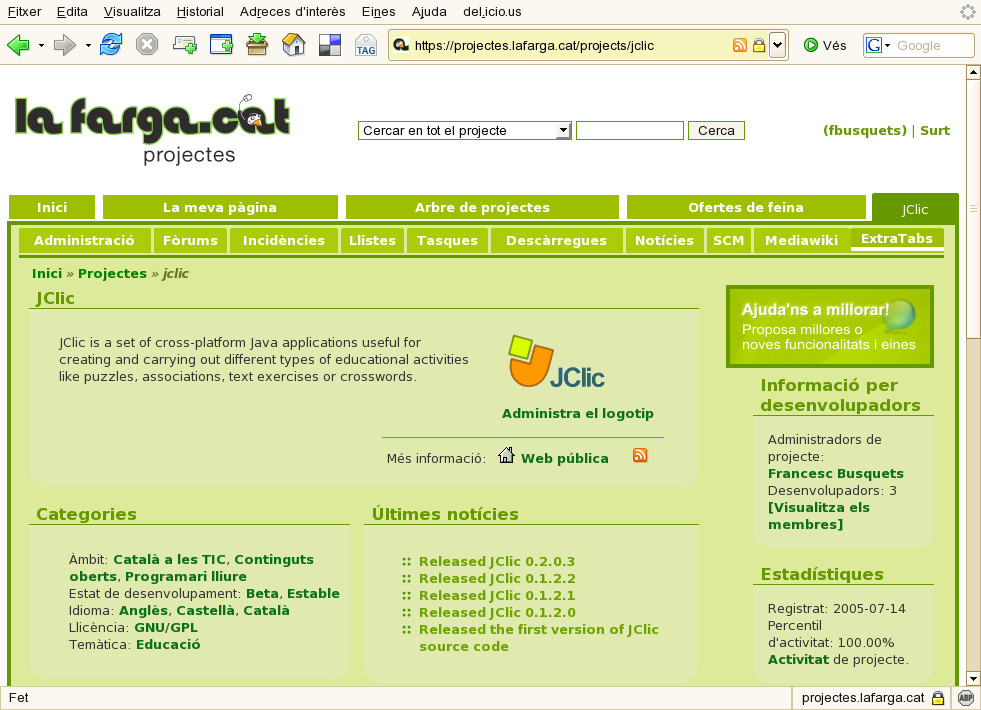Viewport: 981px width, 710px height.
Task: Select the JClic project tab
Action: coord(915,208)
